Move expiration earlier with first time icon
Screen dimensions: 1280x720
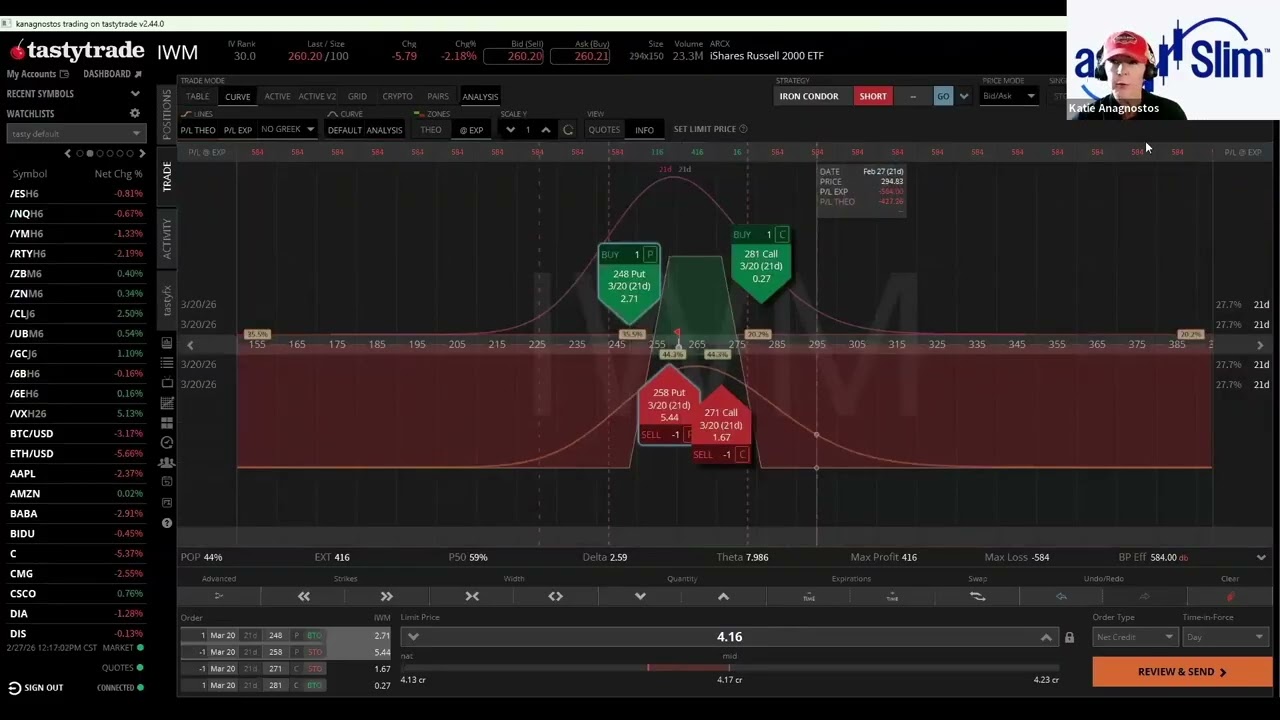pyautogui.click(x=809, y=596)
